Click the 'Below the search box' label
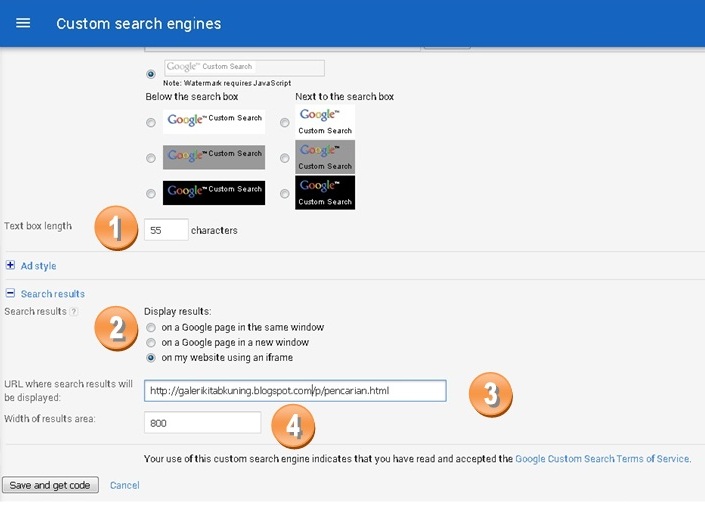 192,97
